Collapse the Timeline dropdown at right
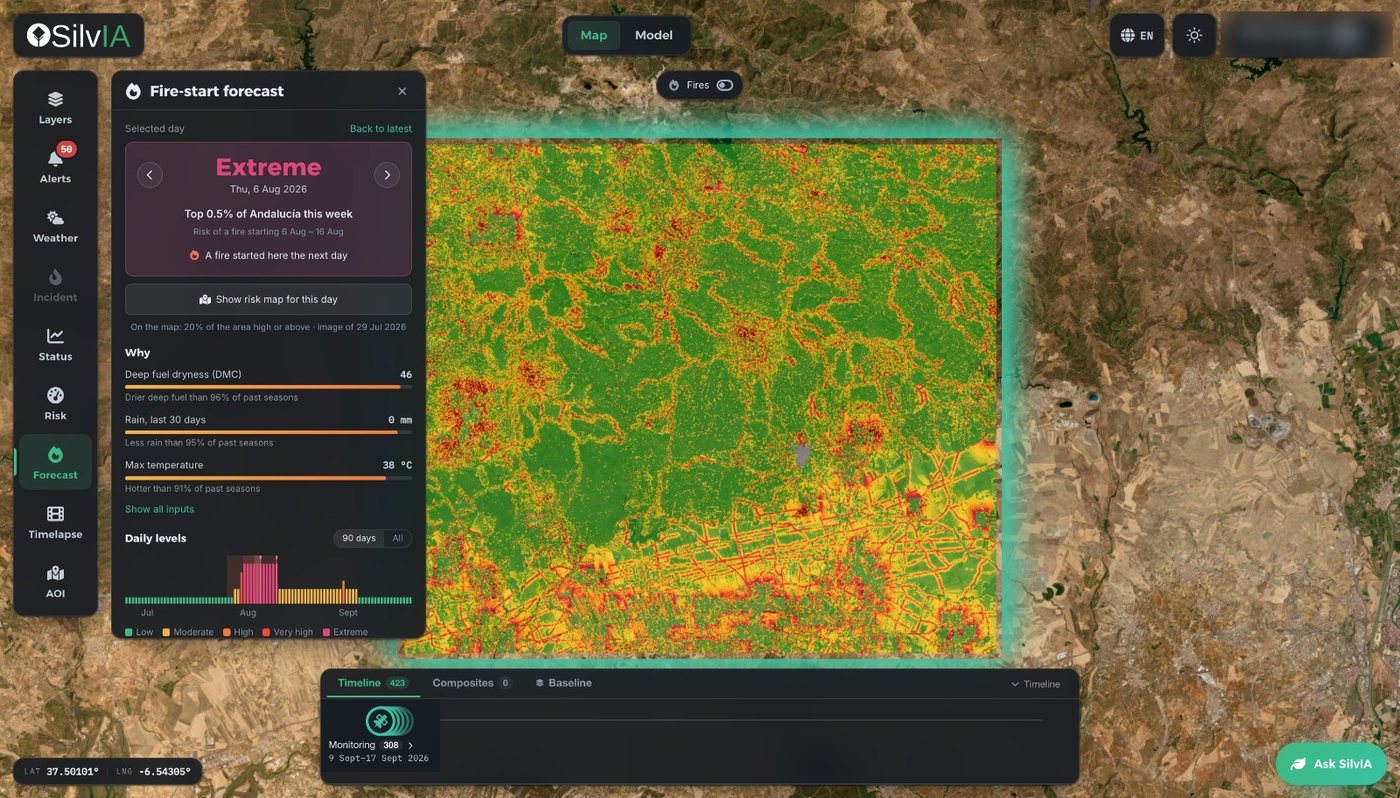Image resolution: width=1400 pixels, height=798 pixels. coord(1035,684)
